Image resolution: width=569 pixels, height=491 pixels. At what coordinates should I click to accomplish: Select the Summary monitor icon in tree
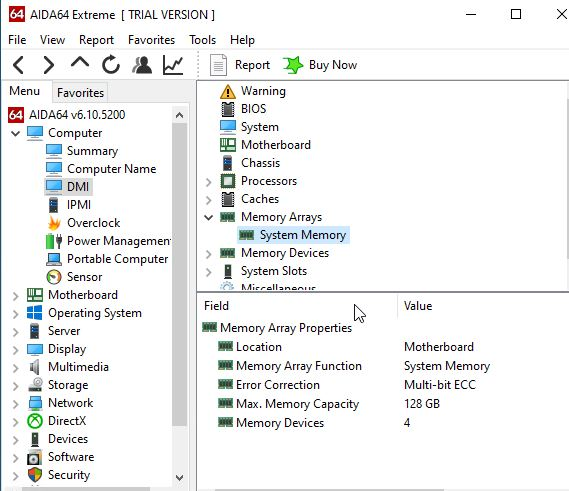[x=54, y=151]
